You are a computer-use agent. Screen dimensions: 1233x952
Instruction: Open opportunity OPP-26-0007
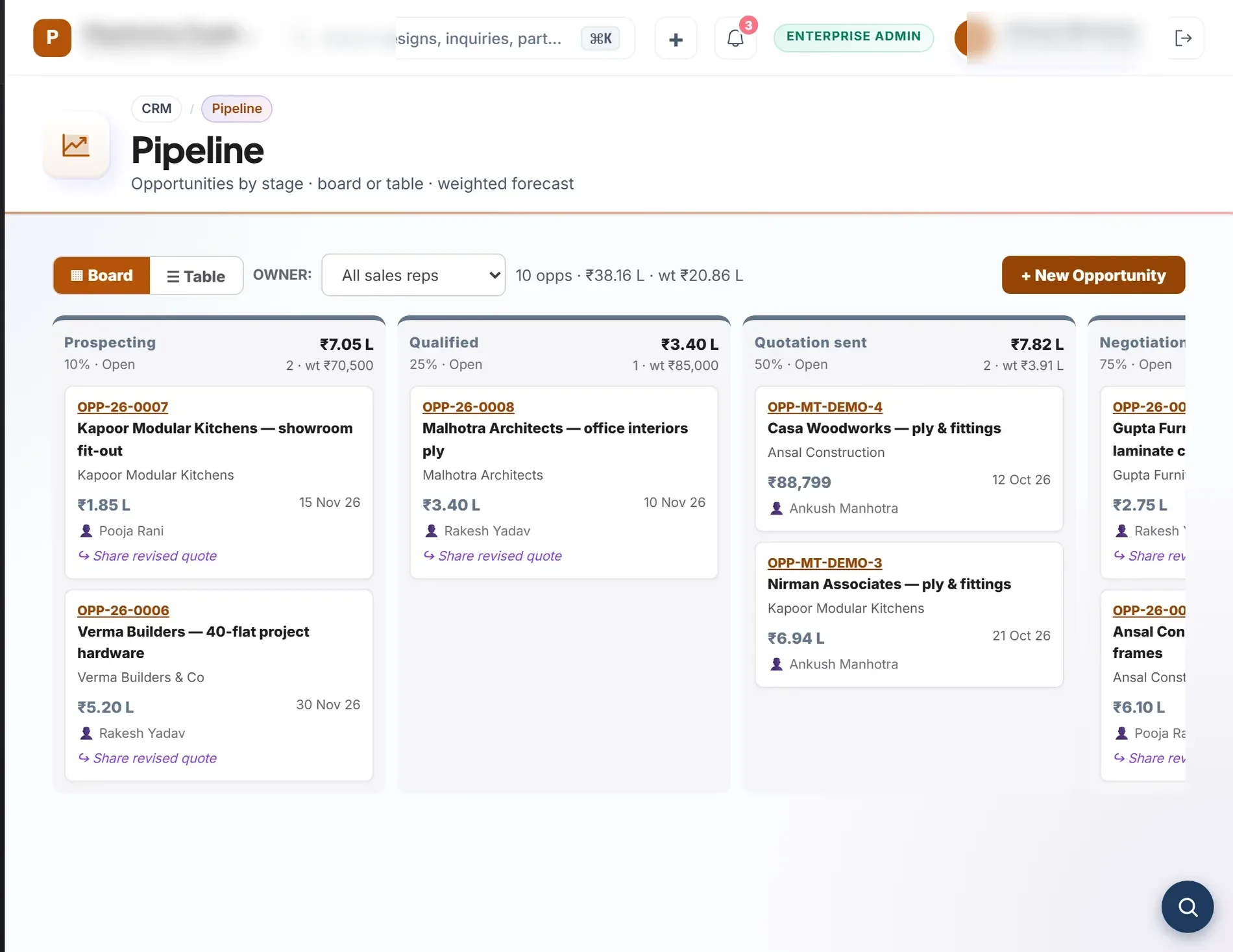(x=123, y=407)
